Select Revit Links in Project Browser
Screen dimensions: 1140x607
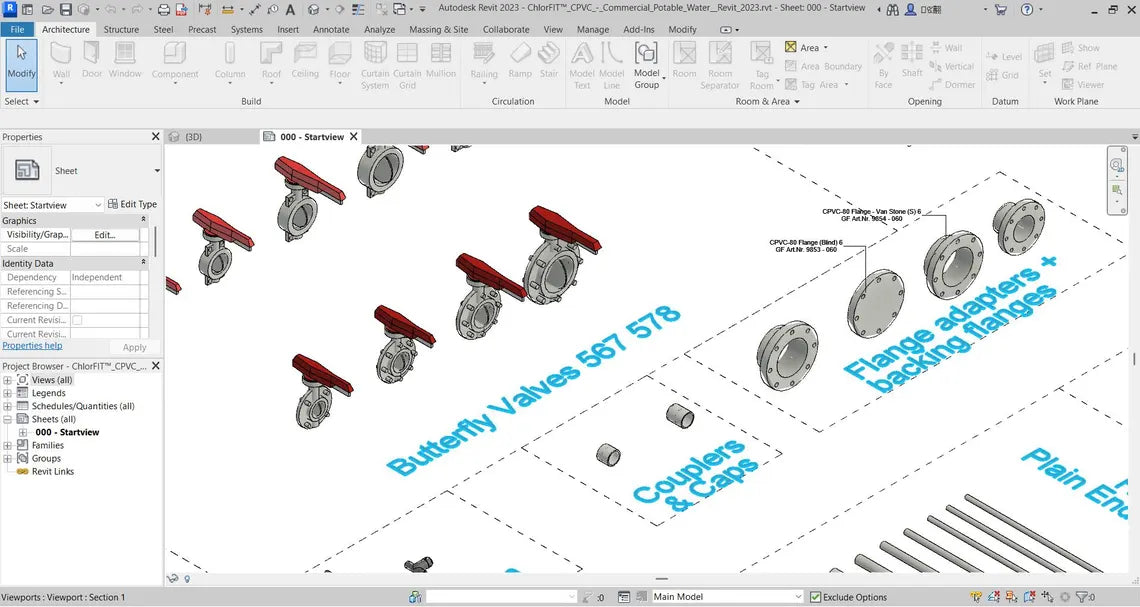pos(52,472)
